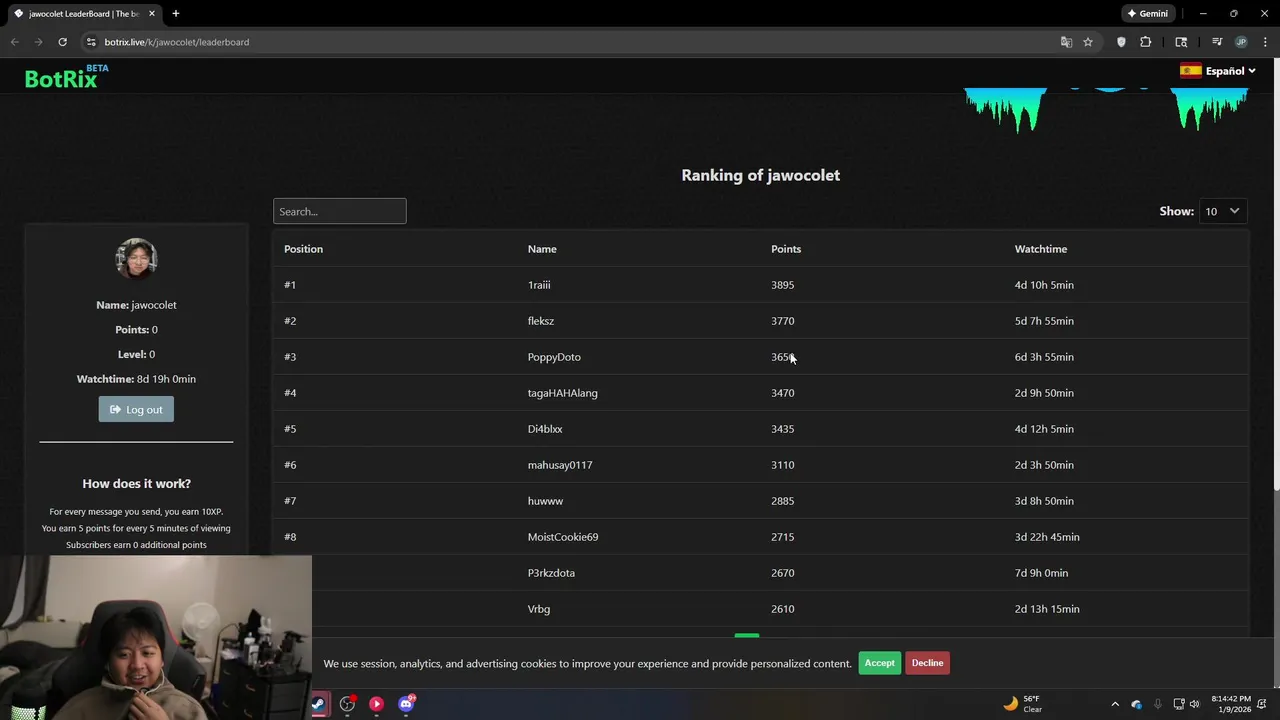This screenshot has height=720, width=1280.
Task: Click the Watchtime column header
Action: point(1041,249)
